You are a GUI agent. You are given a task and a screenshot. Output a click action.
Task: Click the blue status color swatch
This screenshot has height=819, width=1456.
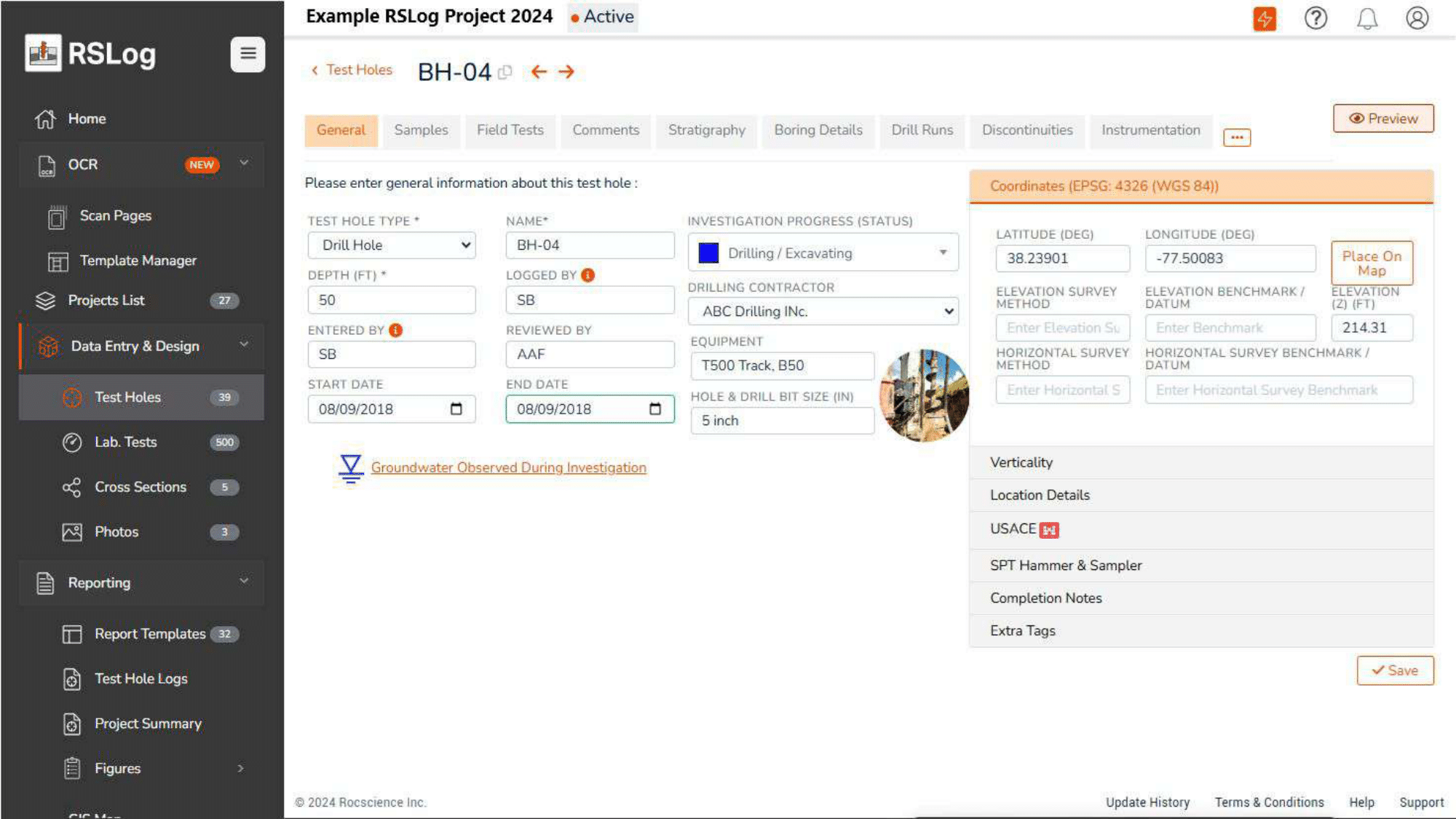[708, 253]
